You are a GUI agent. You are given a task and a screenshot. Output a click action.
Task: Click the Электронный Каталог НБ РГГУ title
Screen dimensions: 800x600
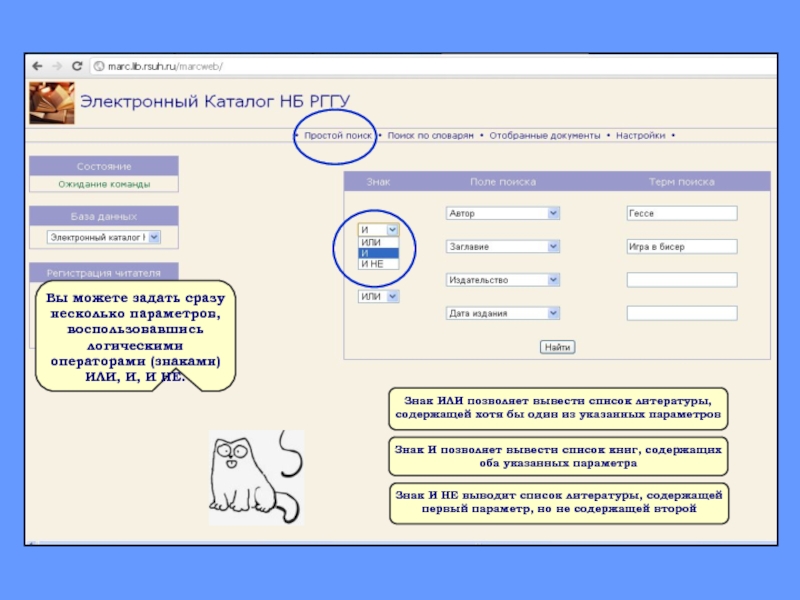tap(215, 101)
